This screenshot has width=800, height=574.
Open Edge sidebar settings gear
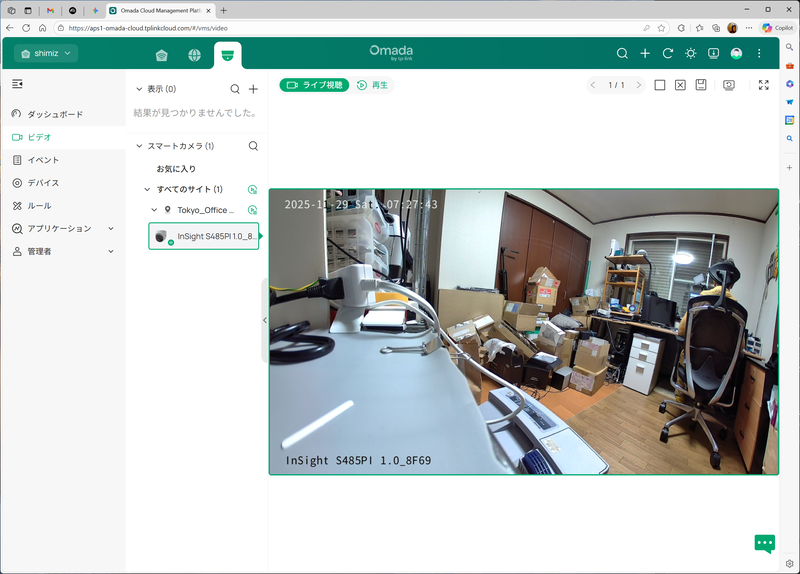[789, 564]
